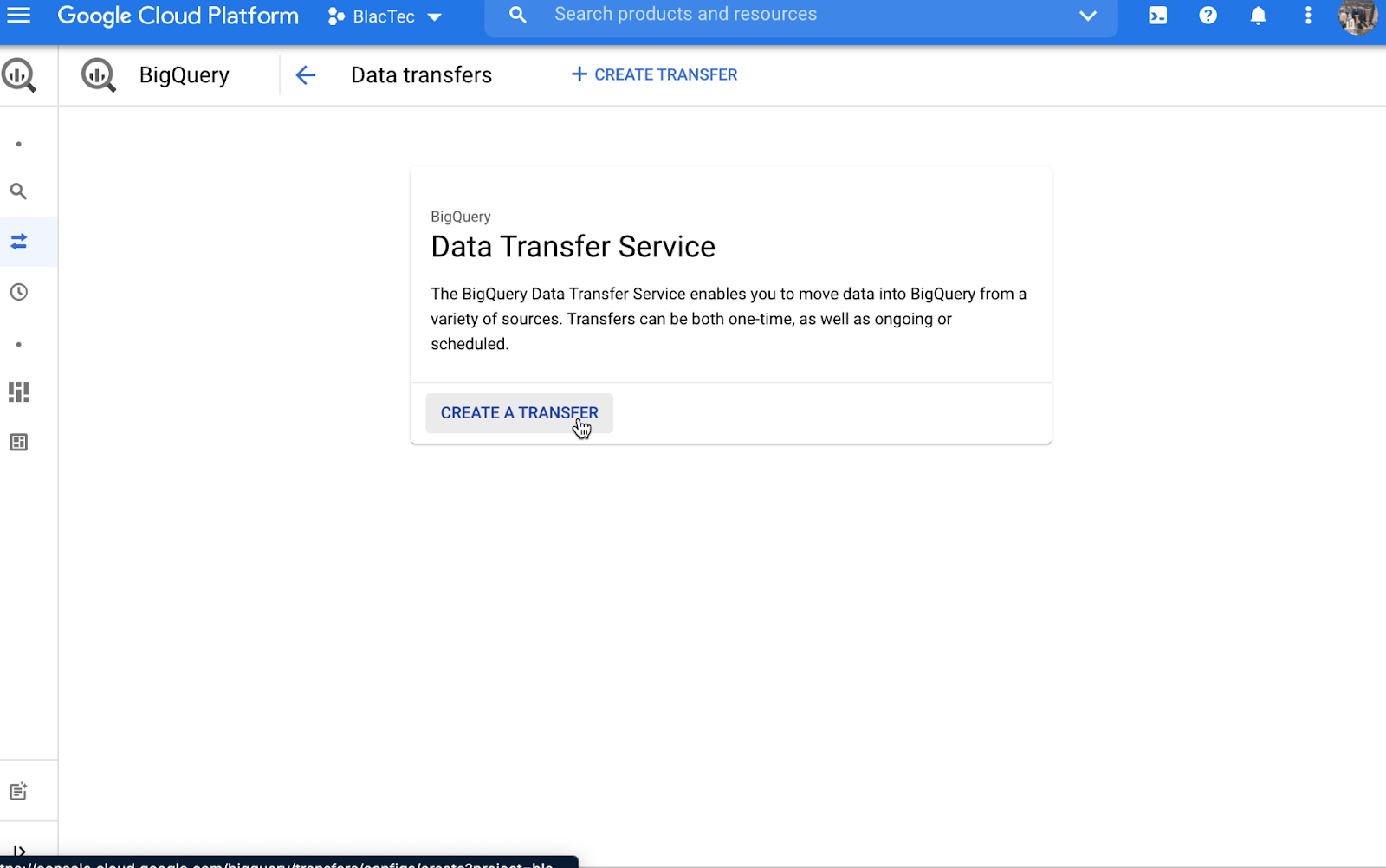Screen dimensions: 1386x868
Task: Click the Data transfers page heading
Action: point(421,75)
